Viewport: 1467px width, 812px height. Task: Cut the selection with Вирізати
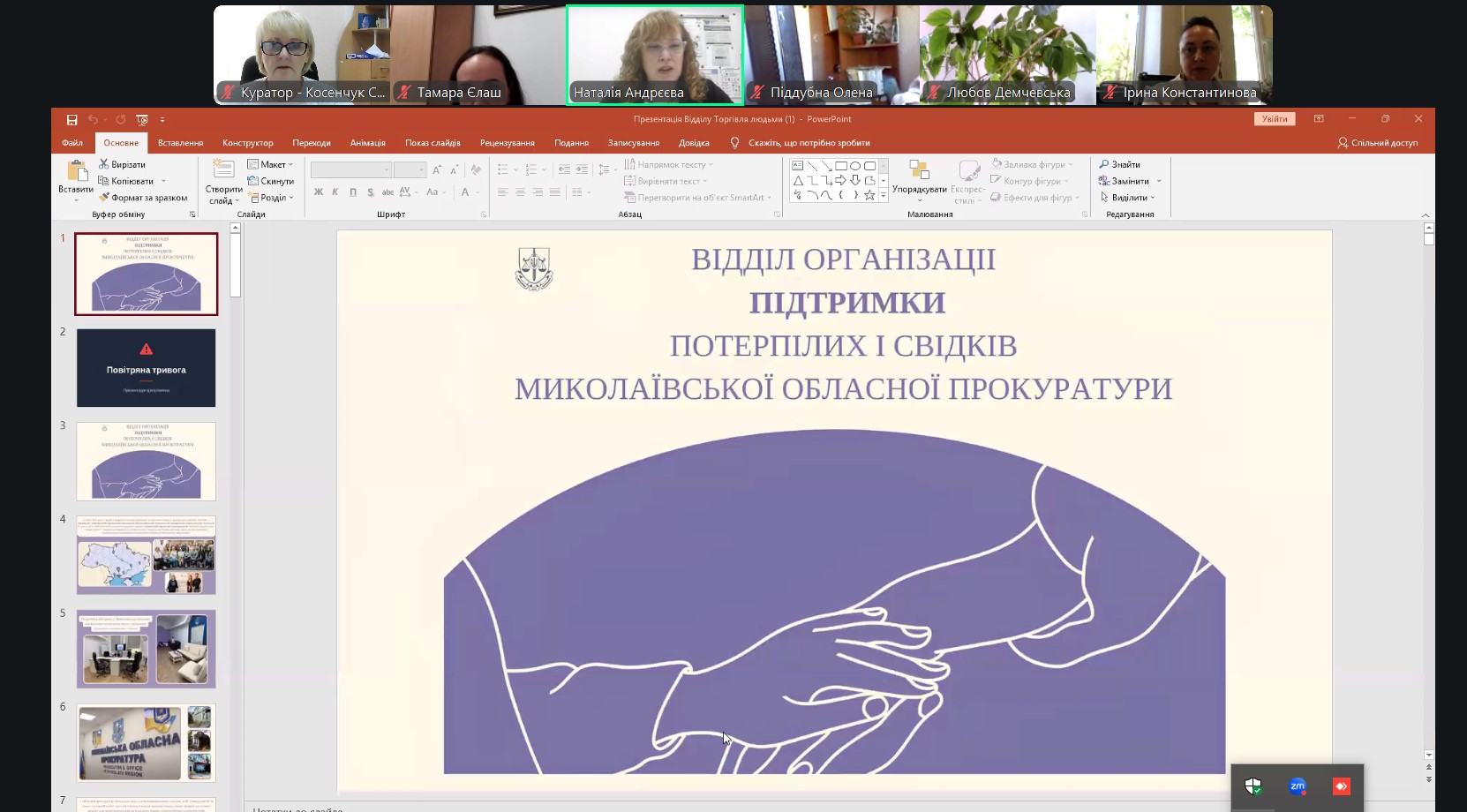coord(122,164)
